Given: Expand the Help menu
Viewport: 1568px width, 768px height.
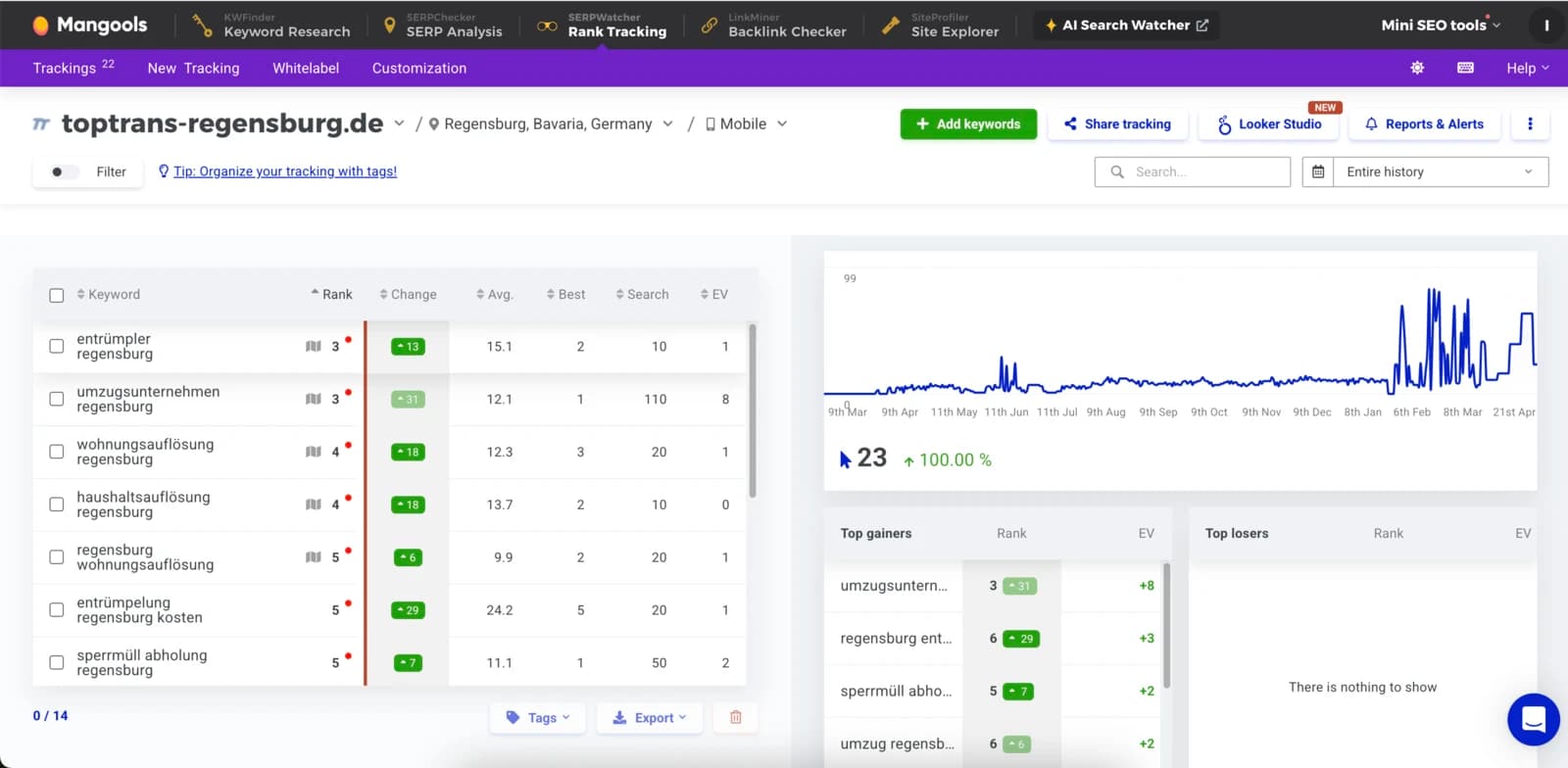Looking at the screenshot, I should point(1528,69).
